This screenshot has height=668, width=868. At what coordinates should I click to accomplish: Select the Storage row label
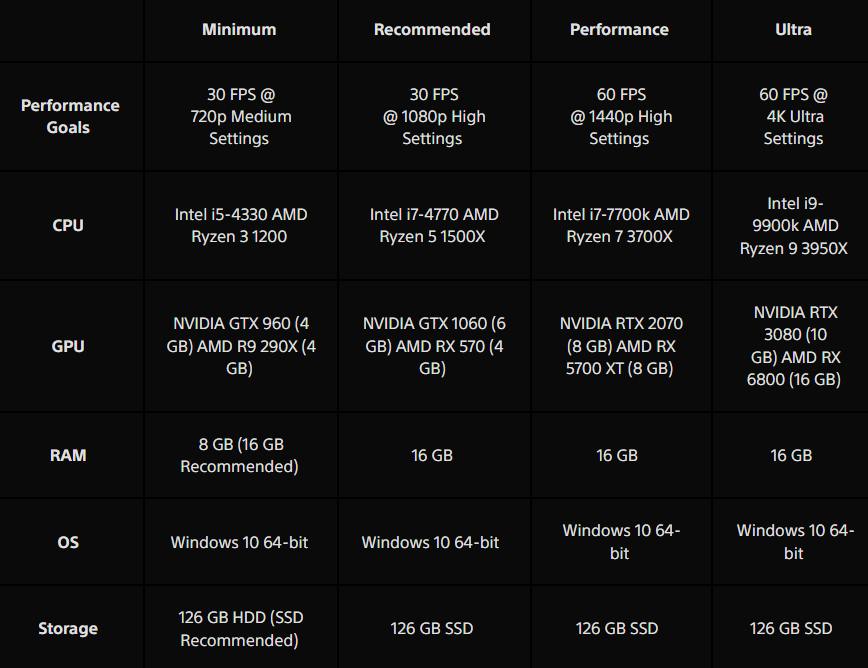68,628
